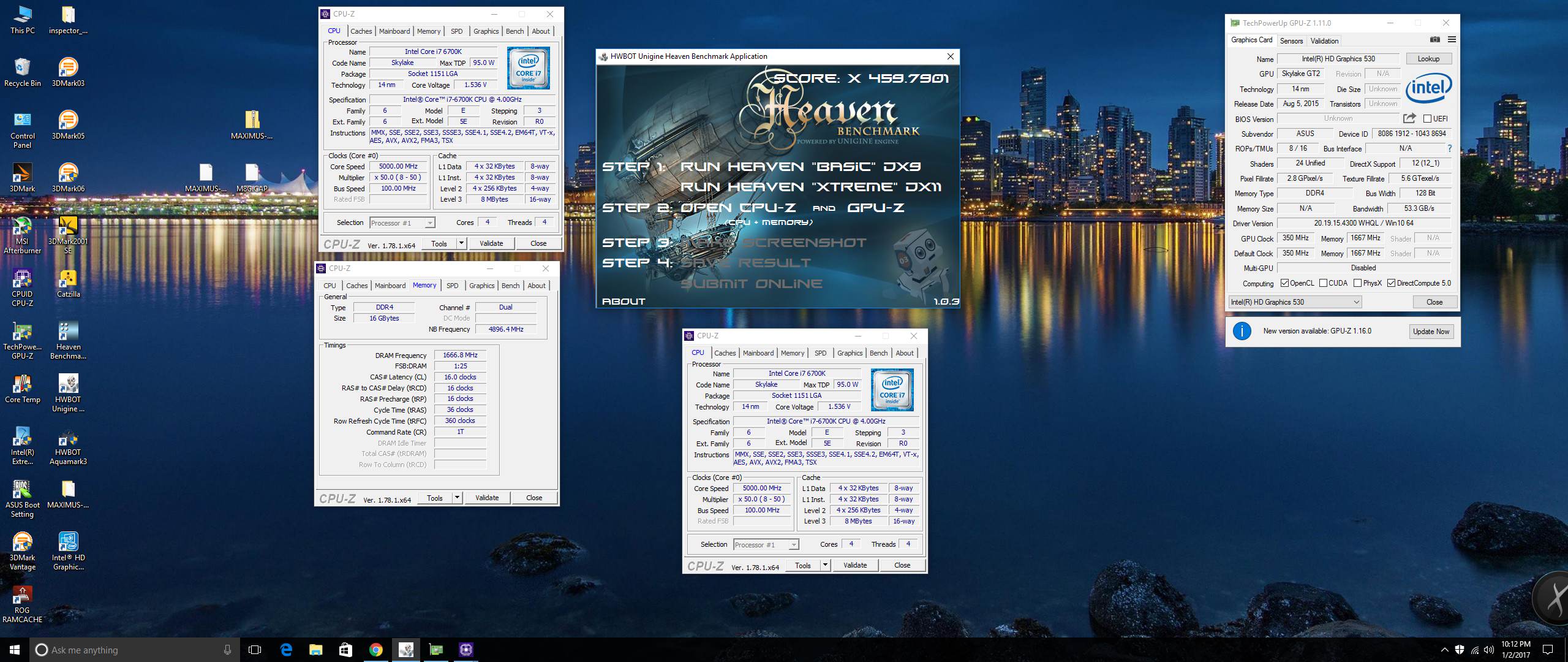This screenshot has height=662, width=1568.
Task: Toggle the CUDA checkbox in GPU-Z
Action: pyautogui.click(x=1324, y=283)
